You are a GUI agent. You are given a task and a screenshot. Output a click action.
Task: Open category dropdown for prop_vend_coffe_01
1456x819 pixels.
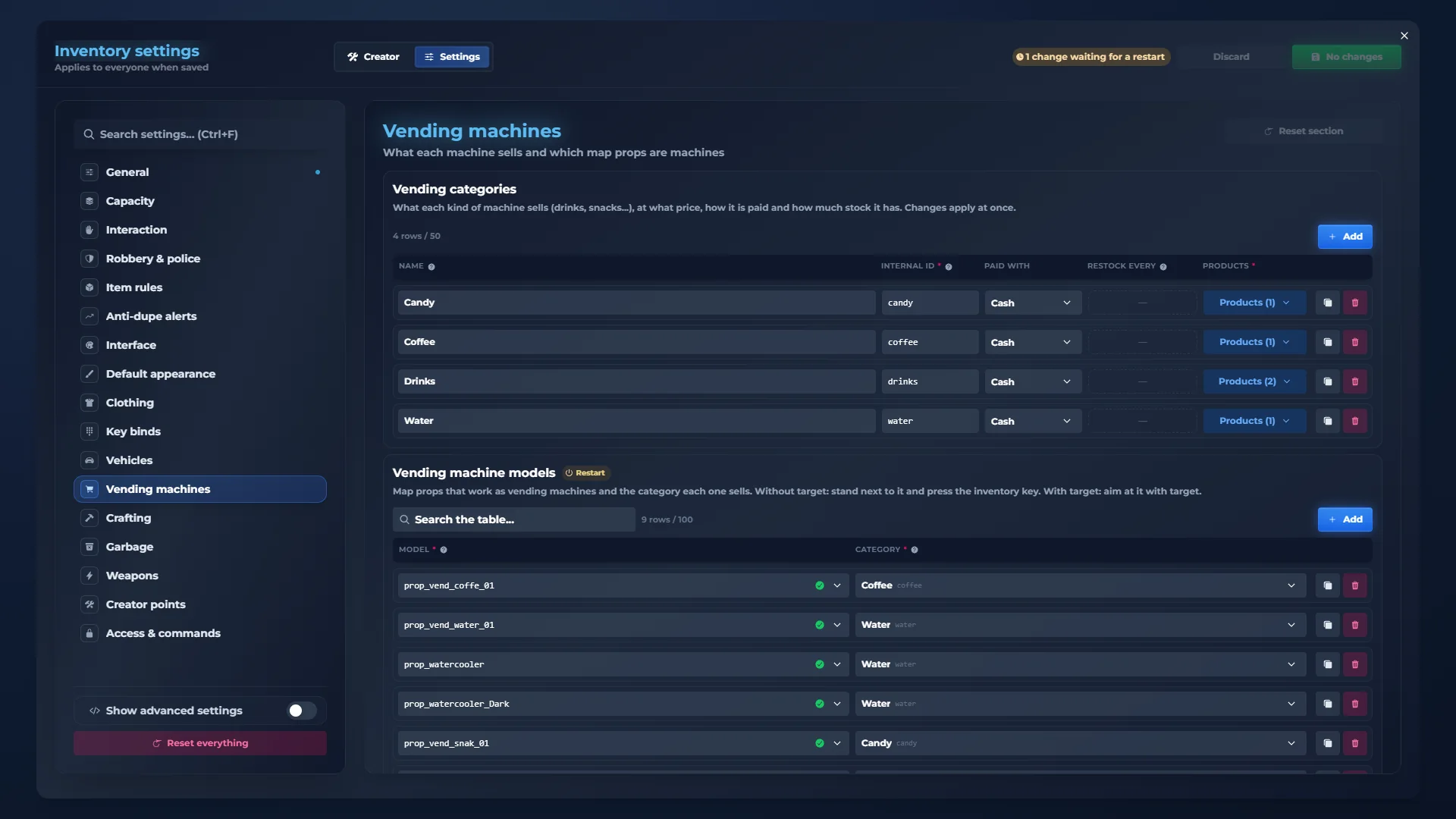(x=1080, y=585)
